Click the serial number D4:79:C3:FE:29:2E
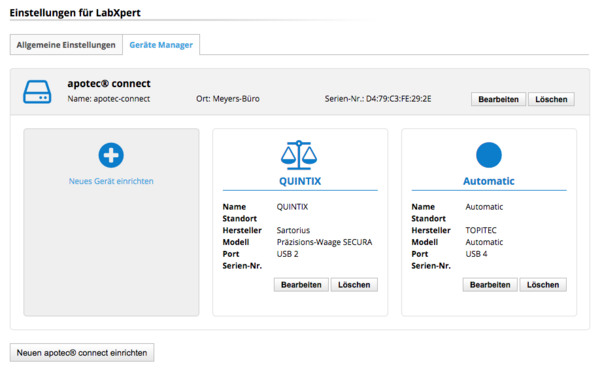Viewport: 600px width, 376px height. pos(398,99)
